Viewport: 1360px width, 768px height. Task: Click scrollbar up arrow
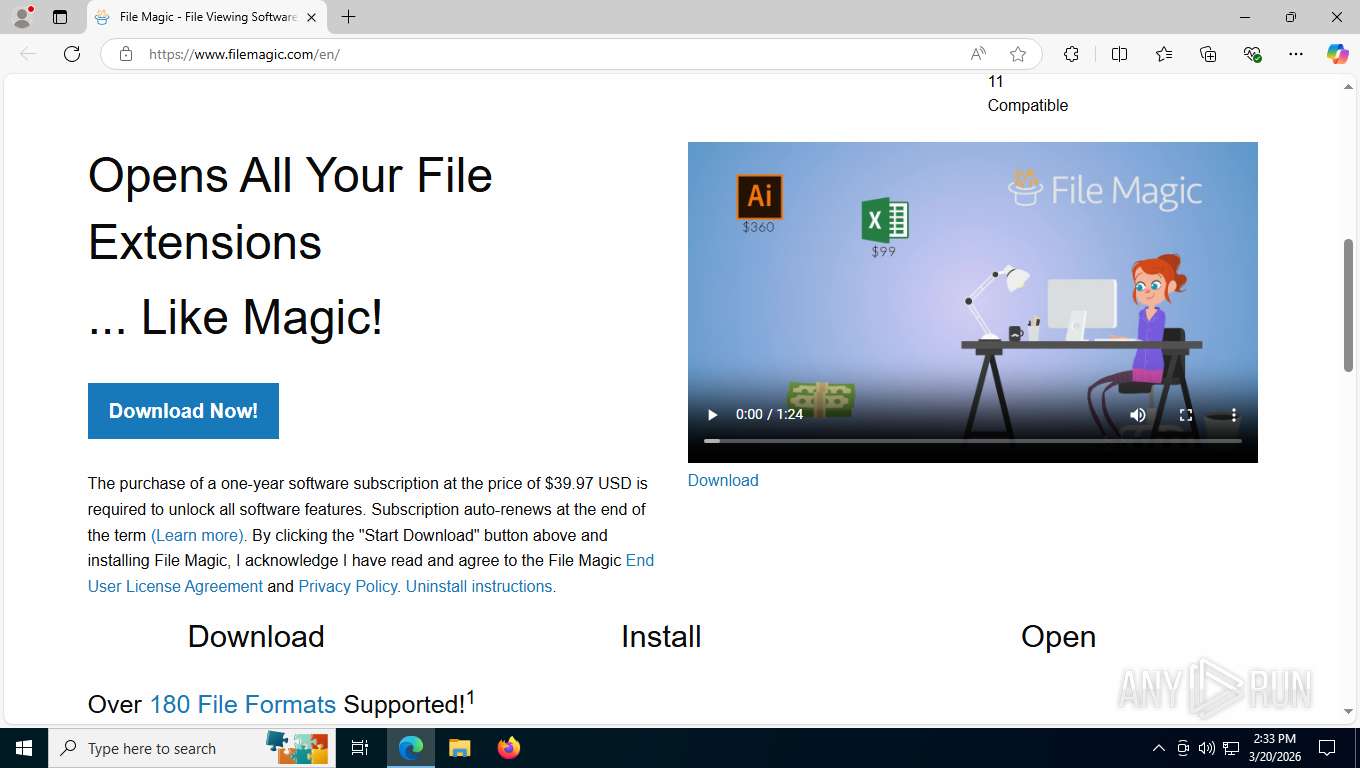(1348, 87)
